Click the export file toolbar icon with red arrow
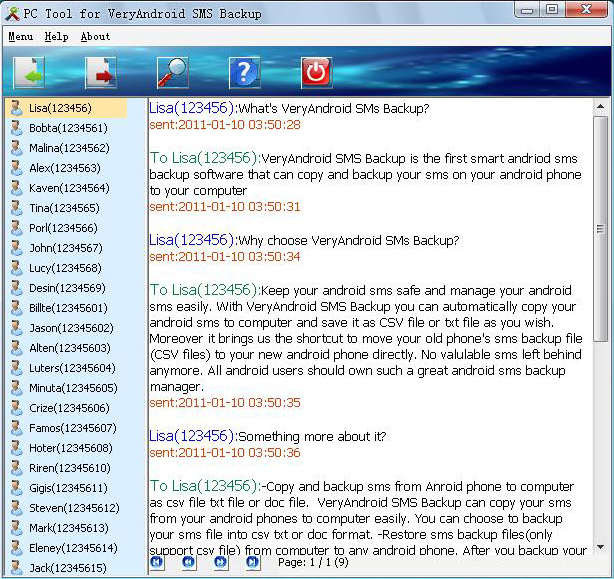 (101, 73)
